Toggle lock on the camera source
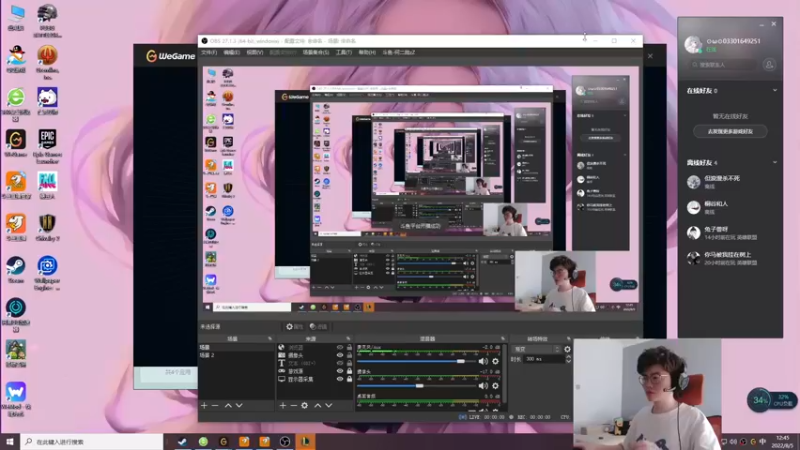 (x=349, y=355)
